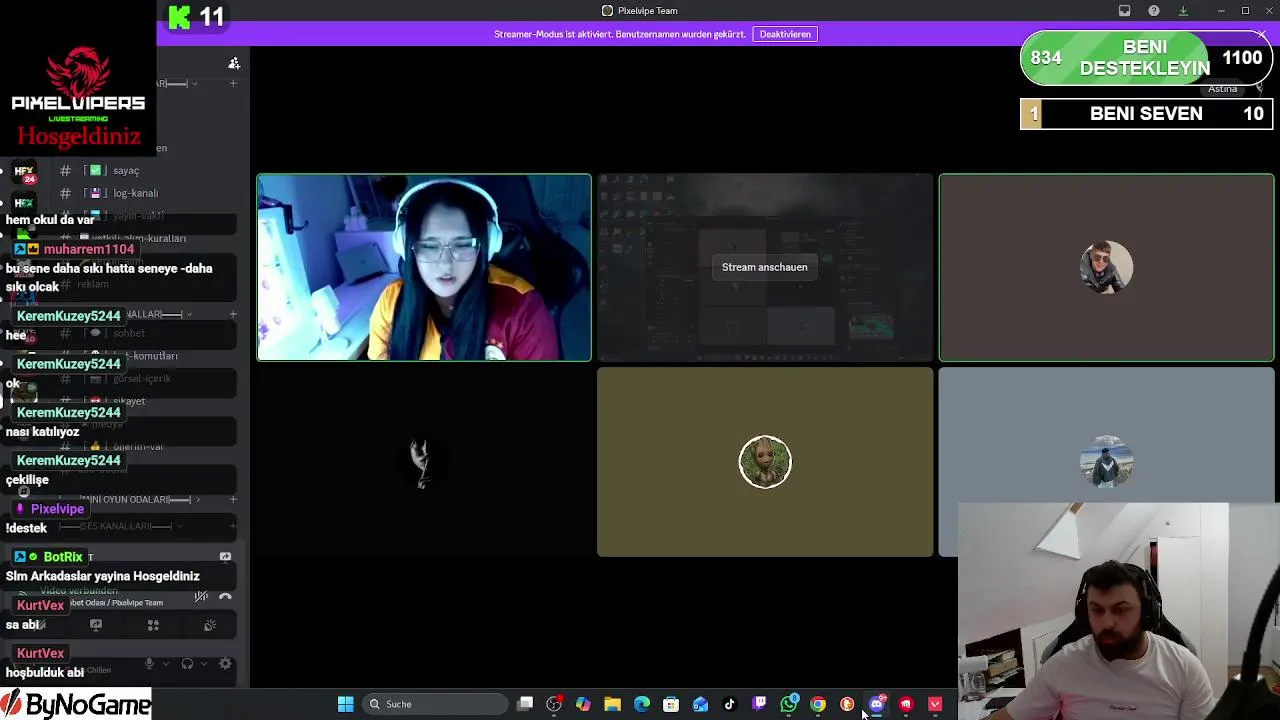Switch to Discord taskbar icon

click(877, 704)
